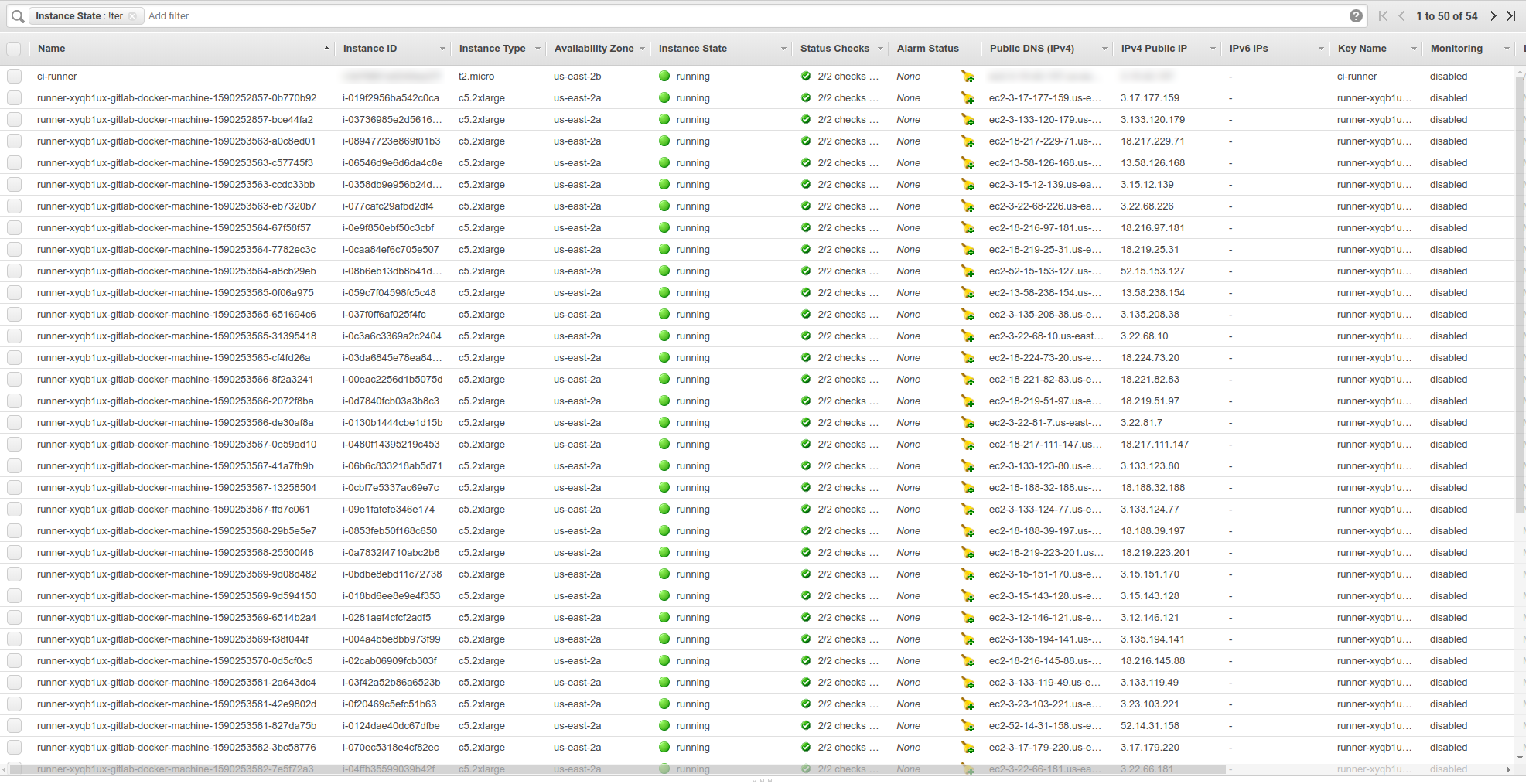Viewport: 1529px width, 784px height.
Task: Open IPv4 Public IP column dropdown arrow
Action: (x=1213, y=49)
